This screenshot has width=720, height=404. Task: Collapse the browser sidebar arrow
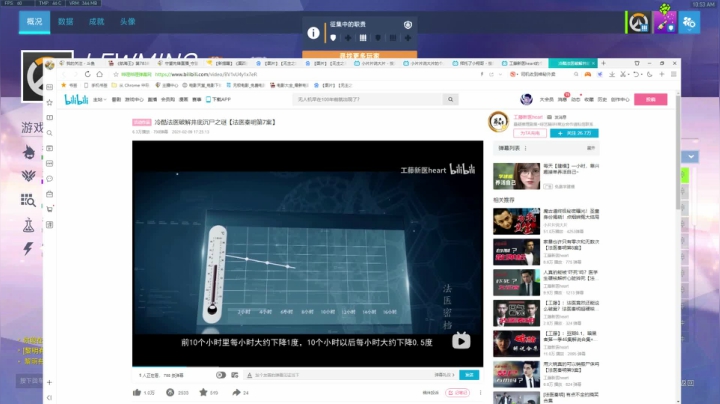click(50, 398)
